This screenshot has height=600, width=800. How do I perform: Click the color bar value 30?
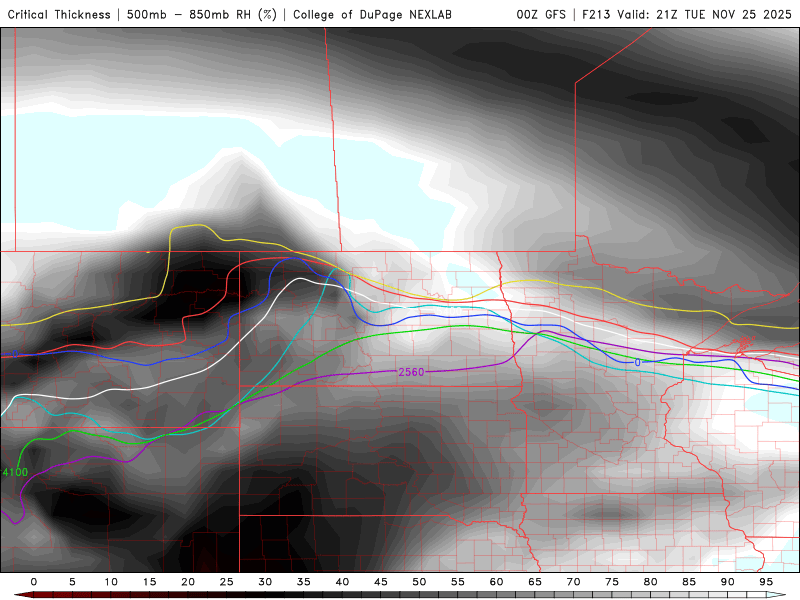pyautogui.click(x=265, y=582)
